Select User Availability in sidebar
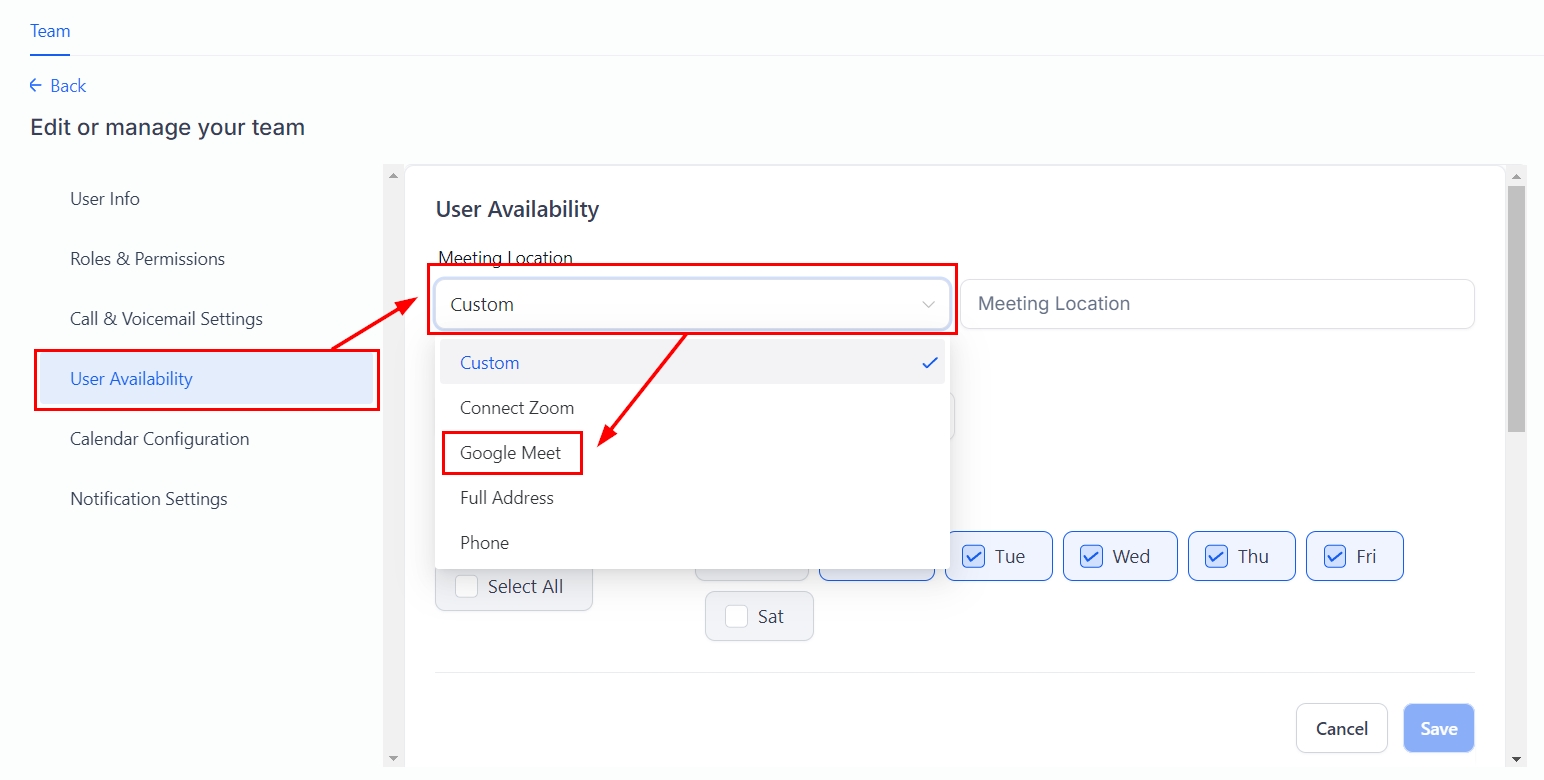 click(x=131, y=379)
